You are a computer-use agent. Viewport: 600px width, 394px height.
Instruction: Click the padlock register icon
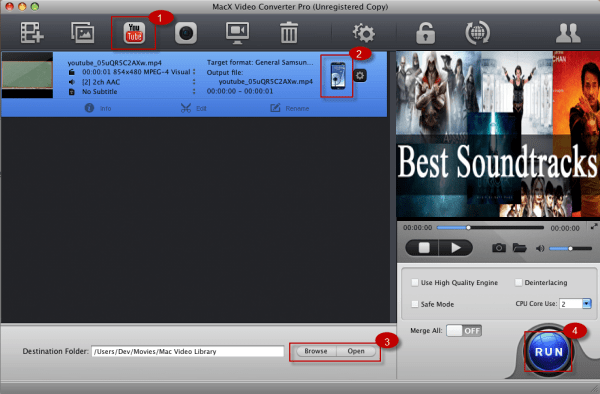pyautogui.click(x=426, y=33)
